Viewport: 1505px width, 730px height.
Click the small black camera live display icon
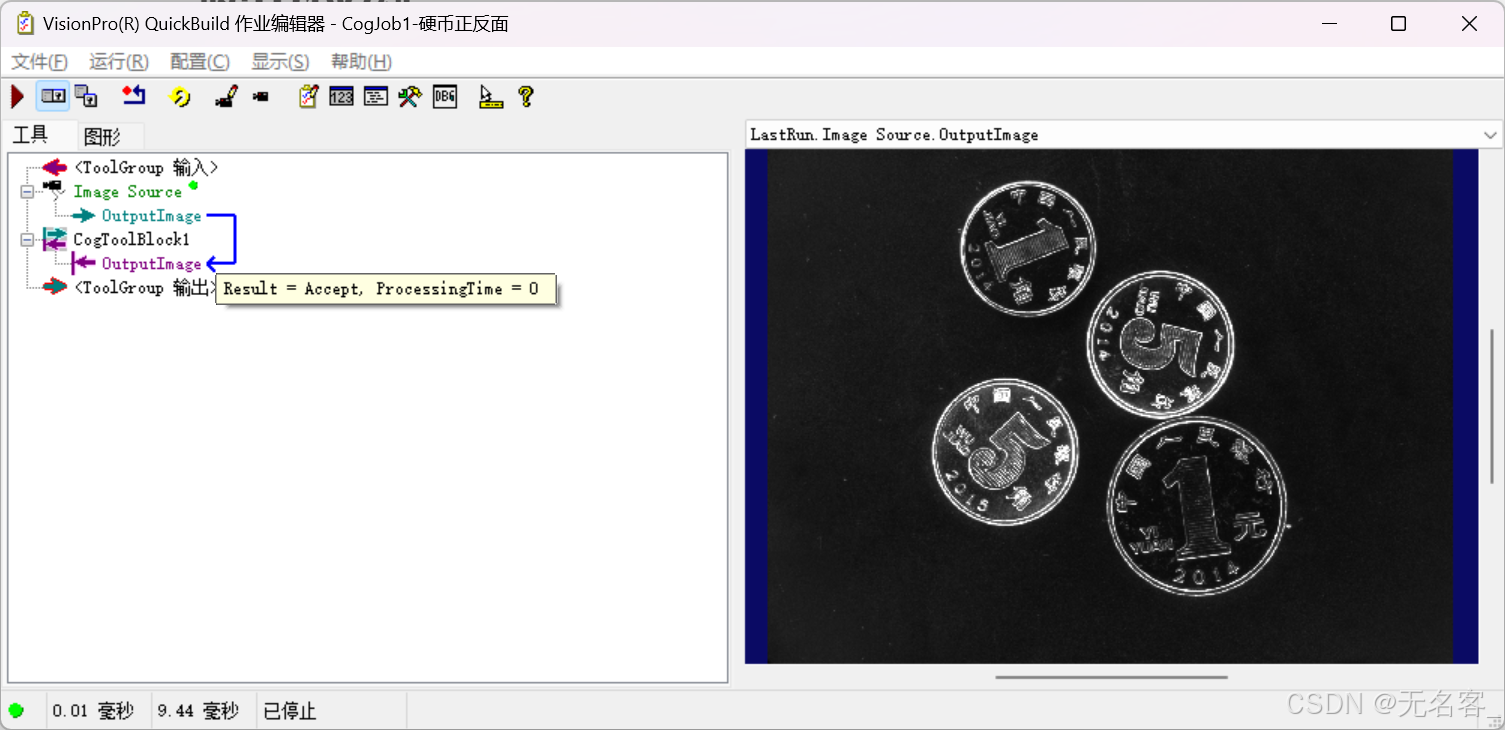[x=261, y=97]
